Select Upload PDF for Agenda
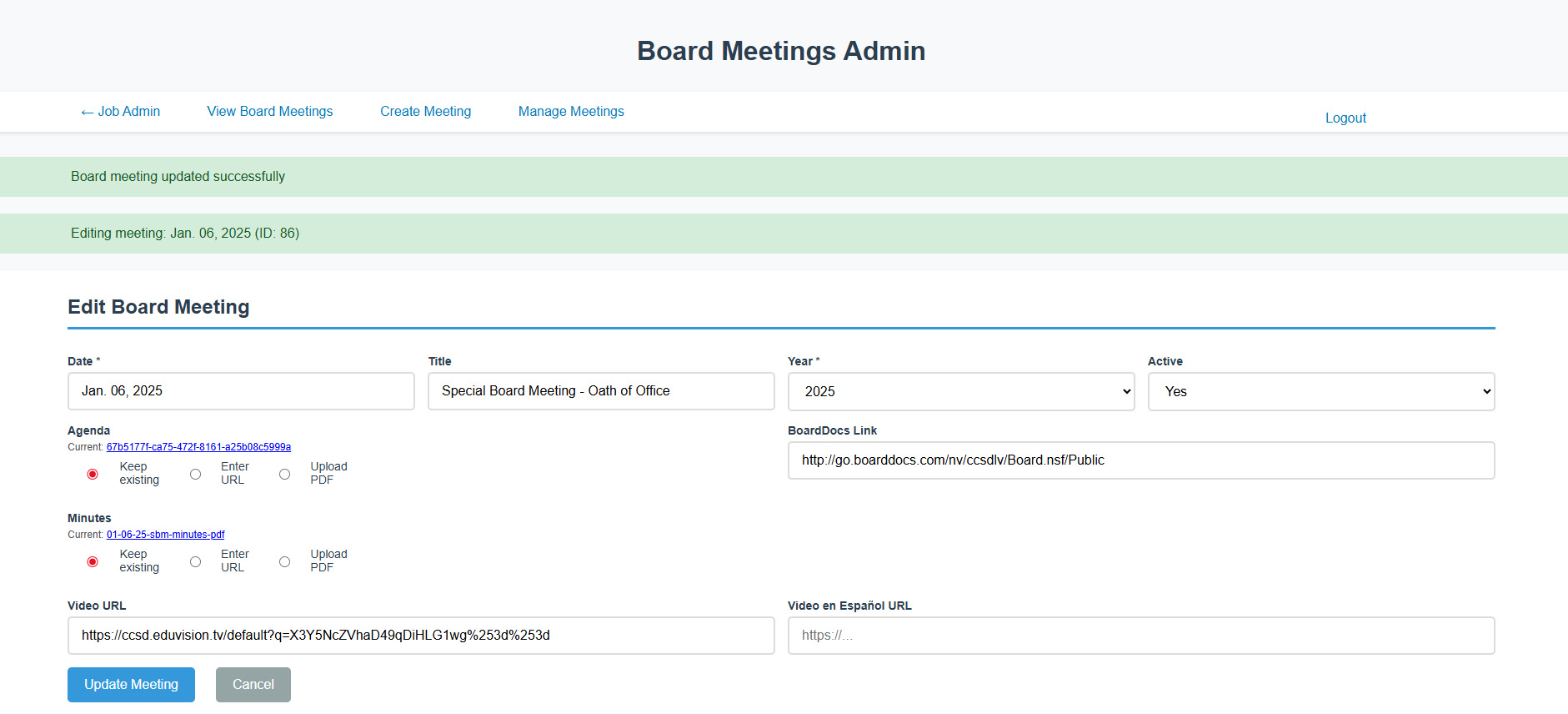Viewport: 1568px width, 714px height. click(x=285, y=475)
